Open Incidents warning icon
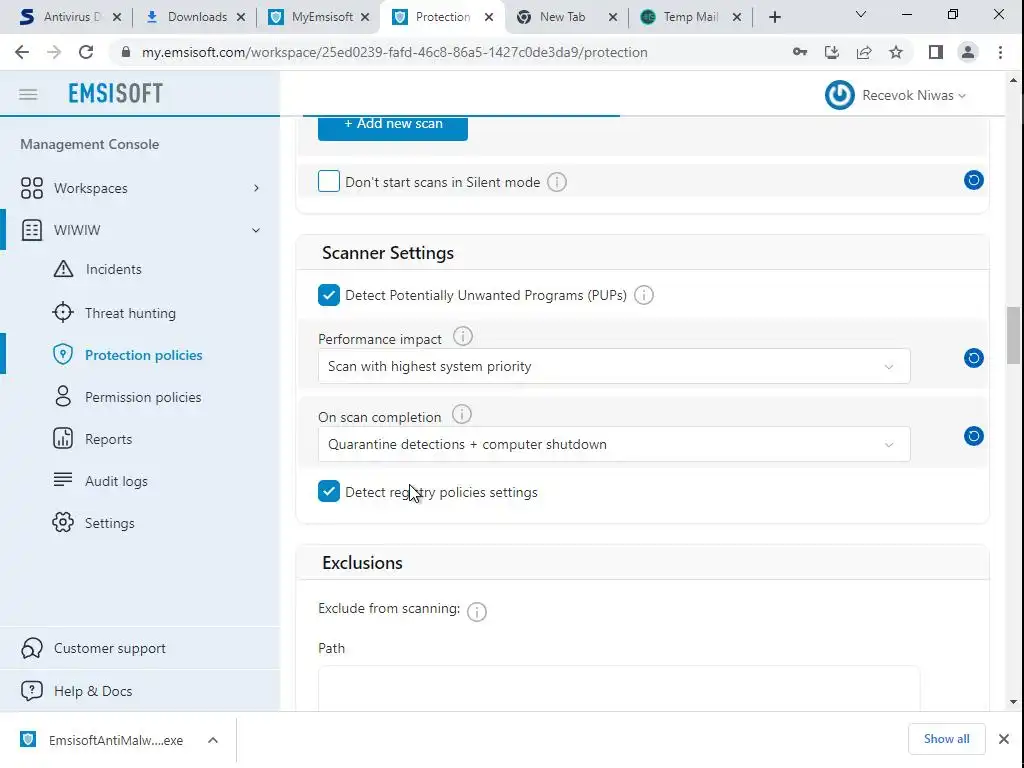1024x768 pixels. click(63, 268)
